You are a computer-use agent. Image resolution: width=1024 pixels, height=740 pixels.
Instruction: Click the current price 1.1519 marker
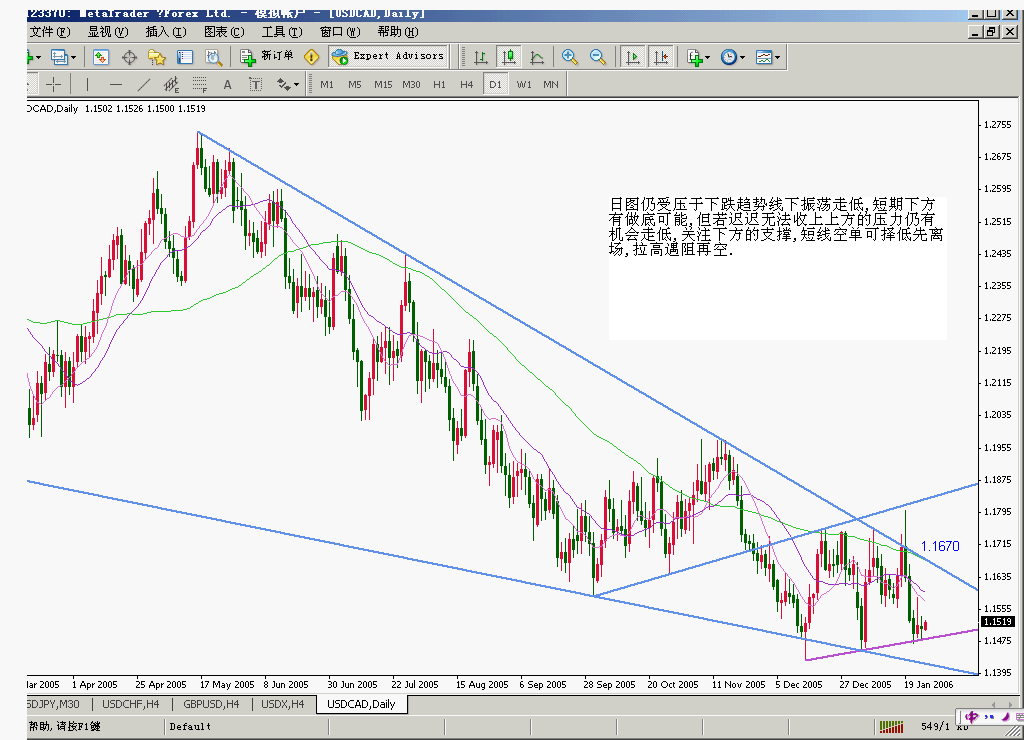997,622
